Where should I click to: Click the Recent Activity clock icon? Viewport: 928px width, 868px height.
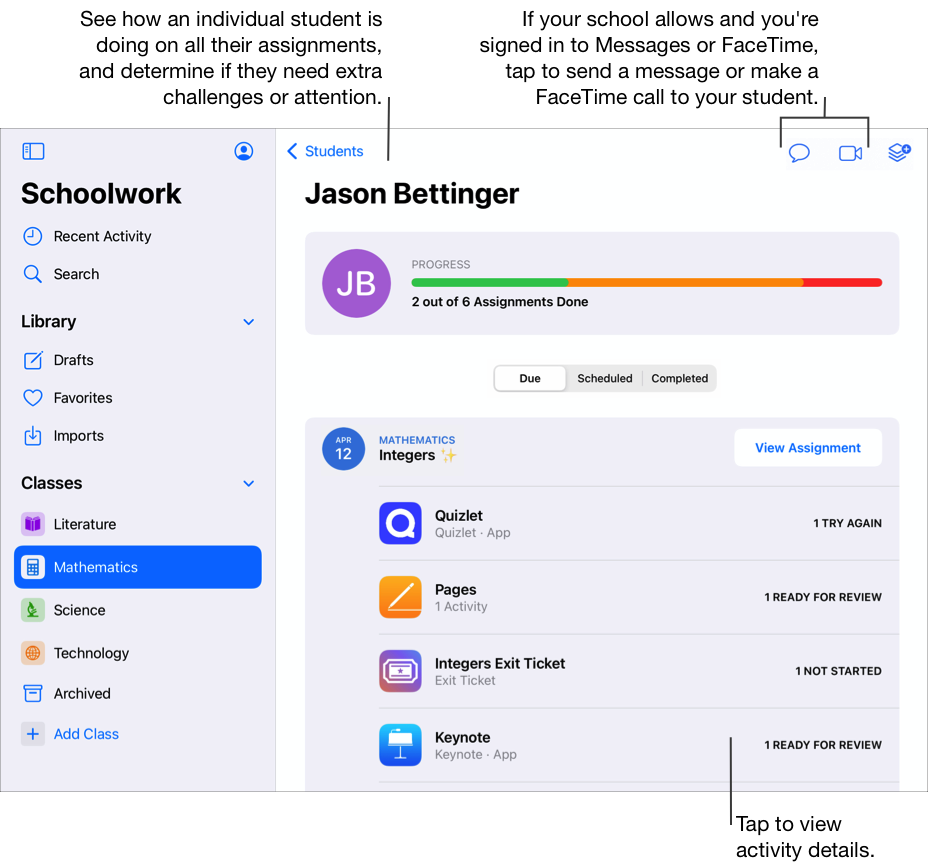(x=33, y=236)
